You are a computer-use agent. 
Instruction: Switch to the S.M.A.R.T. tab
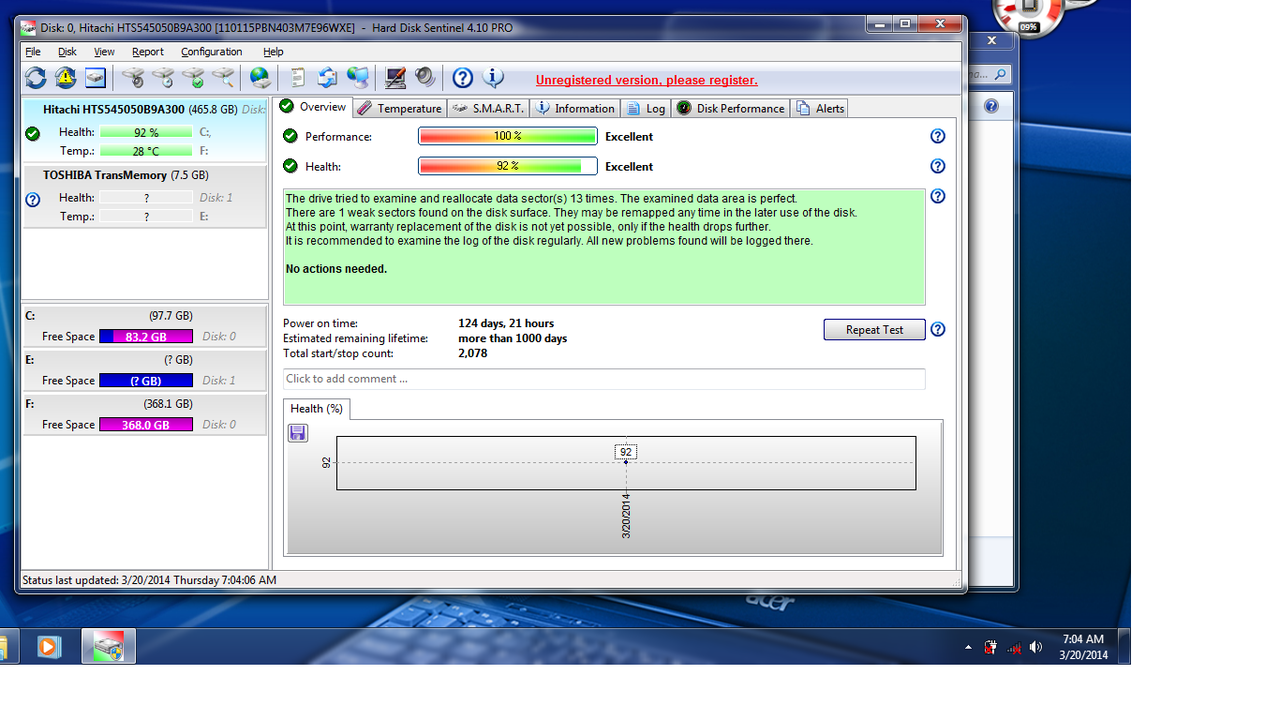pos(488,108)
